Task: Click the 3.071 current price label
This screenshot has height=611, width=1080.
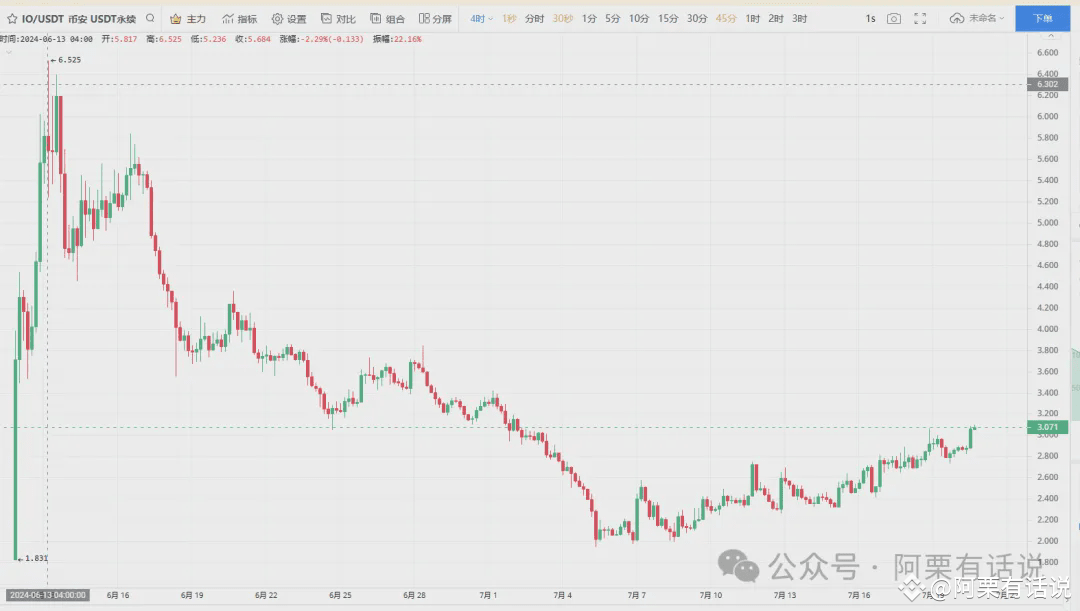Action: tap(1047, 427)
